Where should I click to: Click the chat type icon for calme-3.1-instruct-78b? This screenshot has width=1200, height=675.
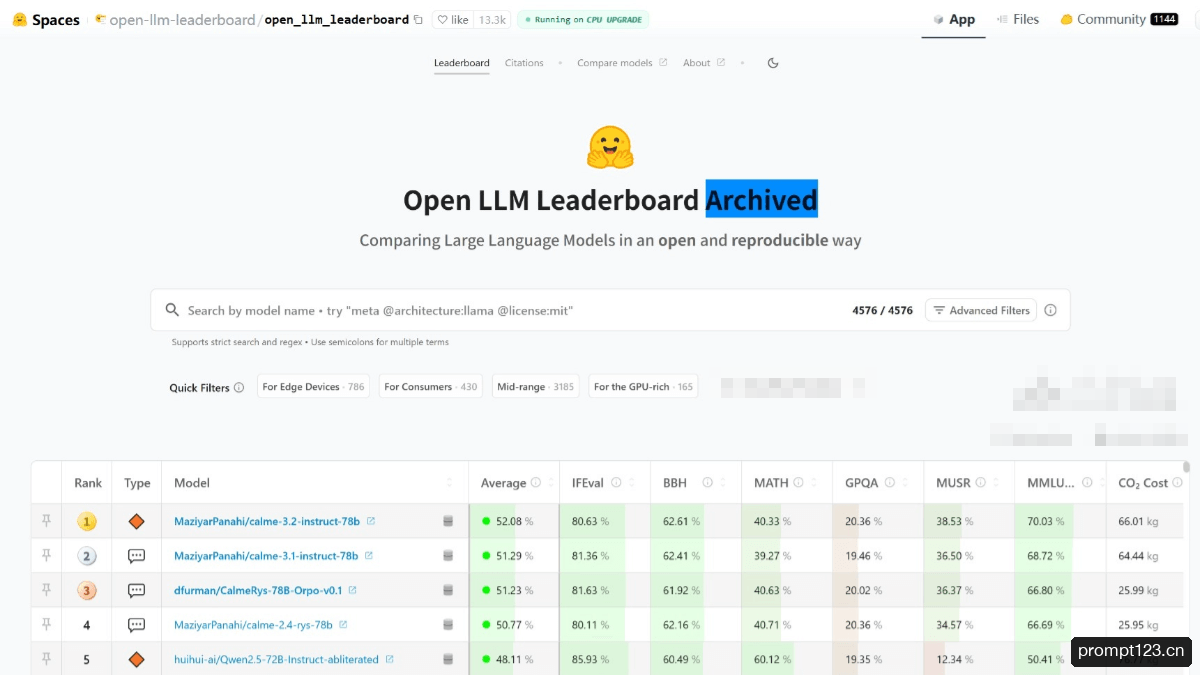click(137, 556)
